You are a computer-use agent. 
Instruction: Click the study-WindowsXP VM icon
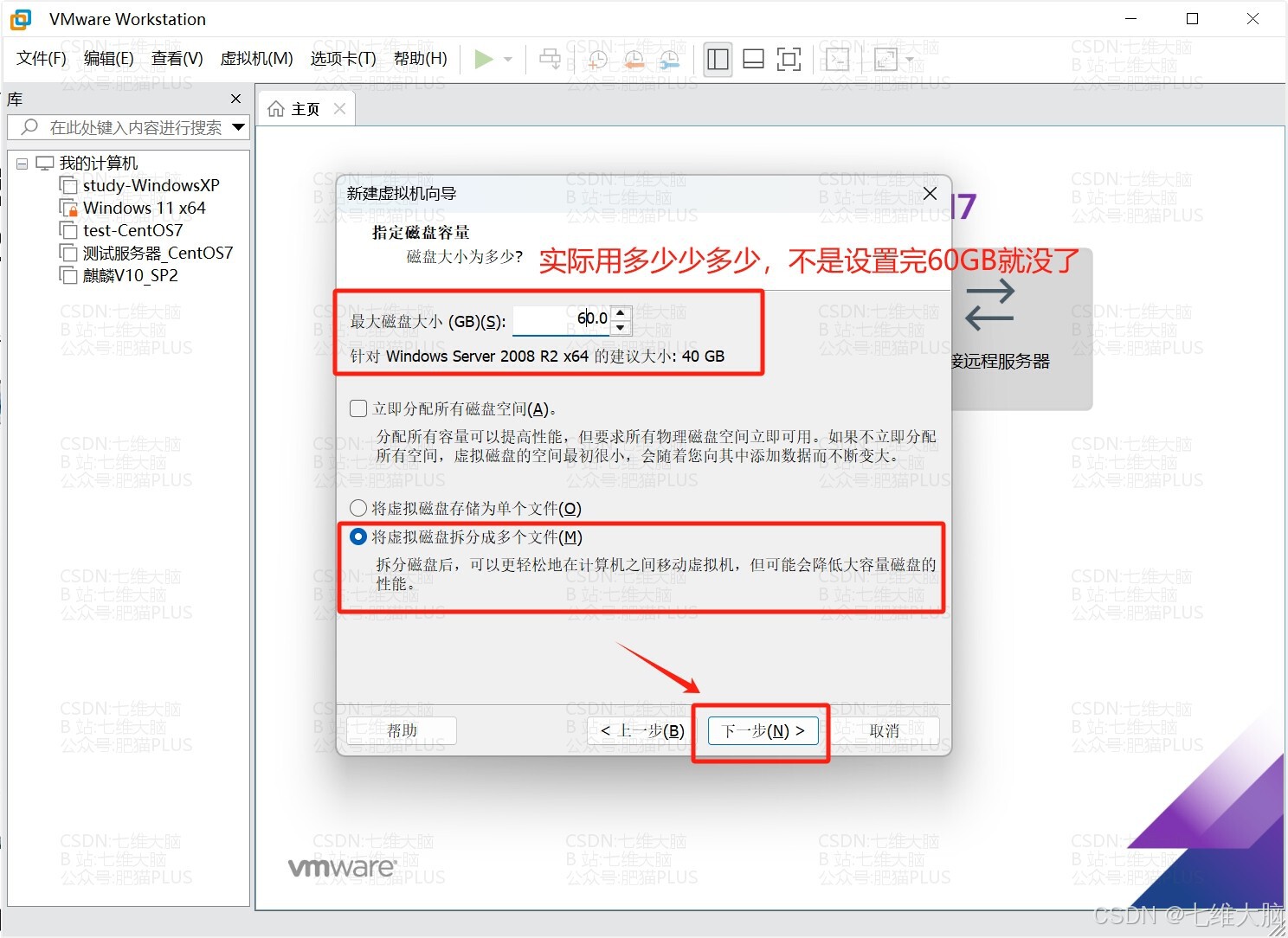coord(68,185)
